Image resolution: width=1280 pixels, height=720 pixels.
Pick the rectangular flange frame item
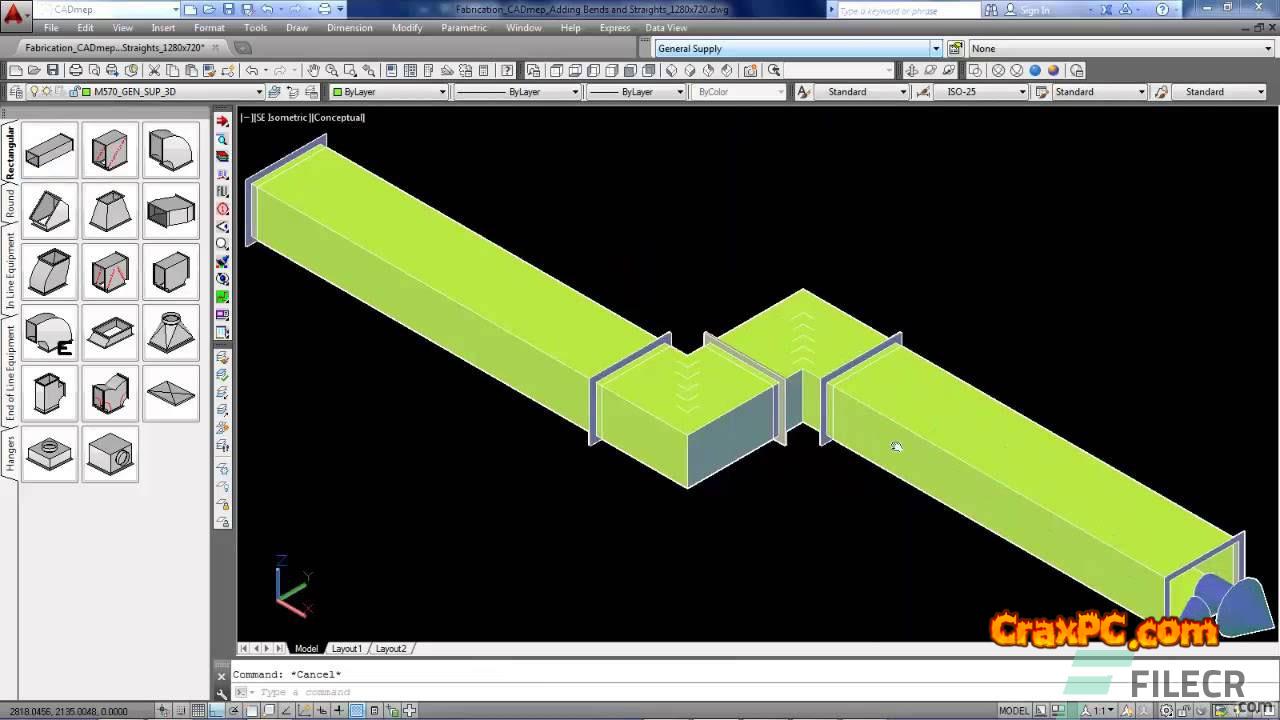coord(110,333)
